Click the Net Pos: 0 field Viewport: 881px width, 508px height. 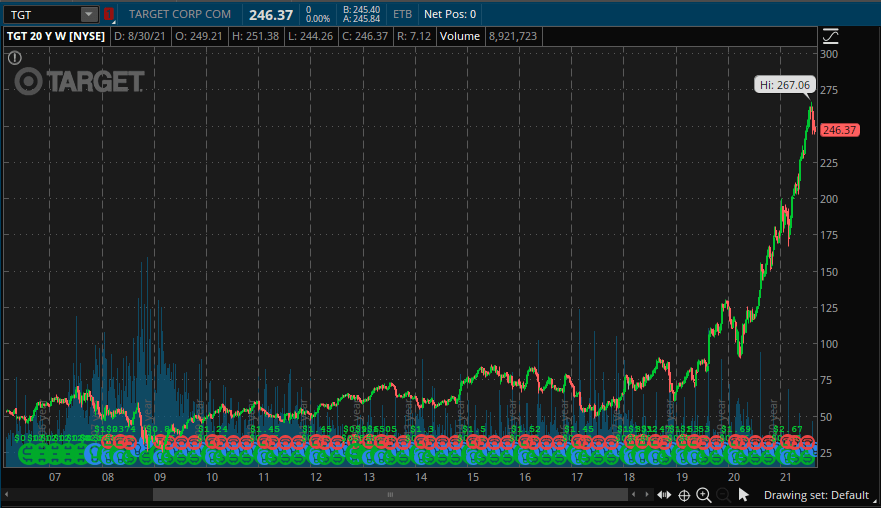[450, 14]
